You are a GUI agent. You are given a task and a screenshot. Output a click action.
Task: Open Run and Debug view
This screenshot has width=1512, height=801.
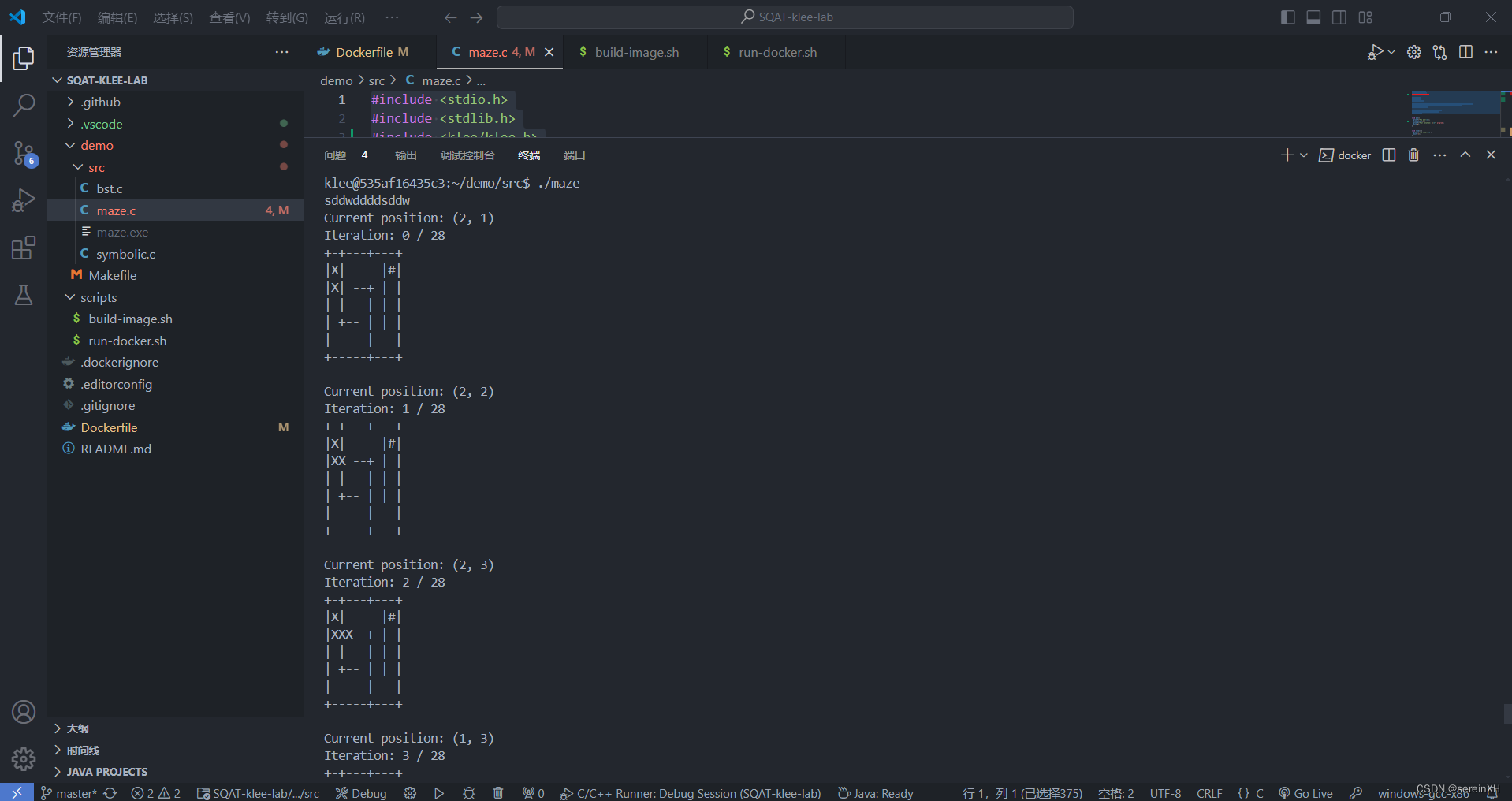[24, 200]
